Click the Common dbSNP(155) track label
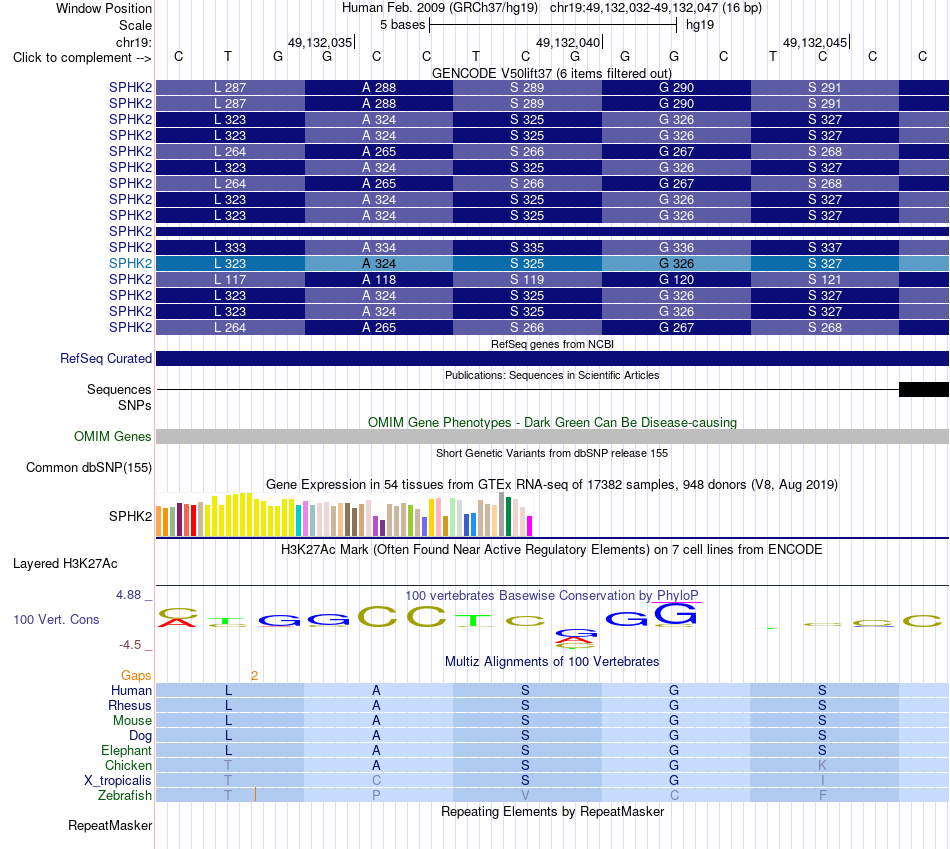The image size is (950, 849). [x=88, y=468]
